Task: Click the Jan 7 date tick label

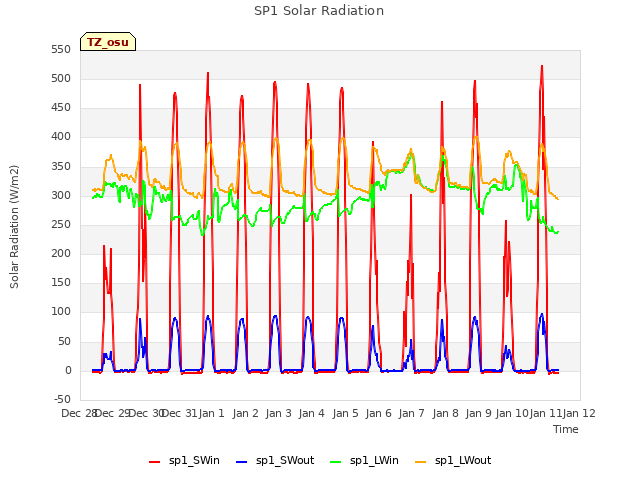Action: pyautogui.click(x=411, y=413)
